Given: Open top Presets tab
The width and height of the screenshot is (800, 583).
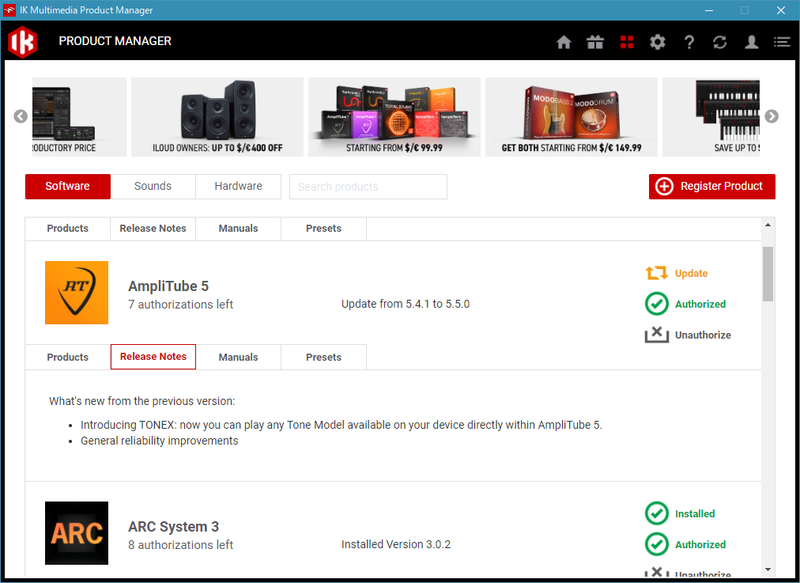Looking at the screenshot, I should coord(323,229).
